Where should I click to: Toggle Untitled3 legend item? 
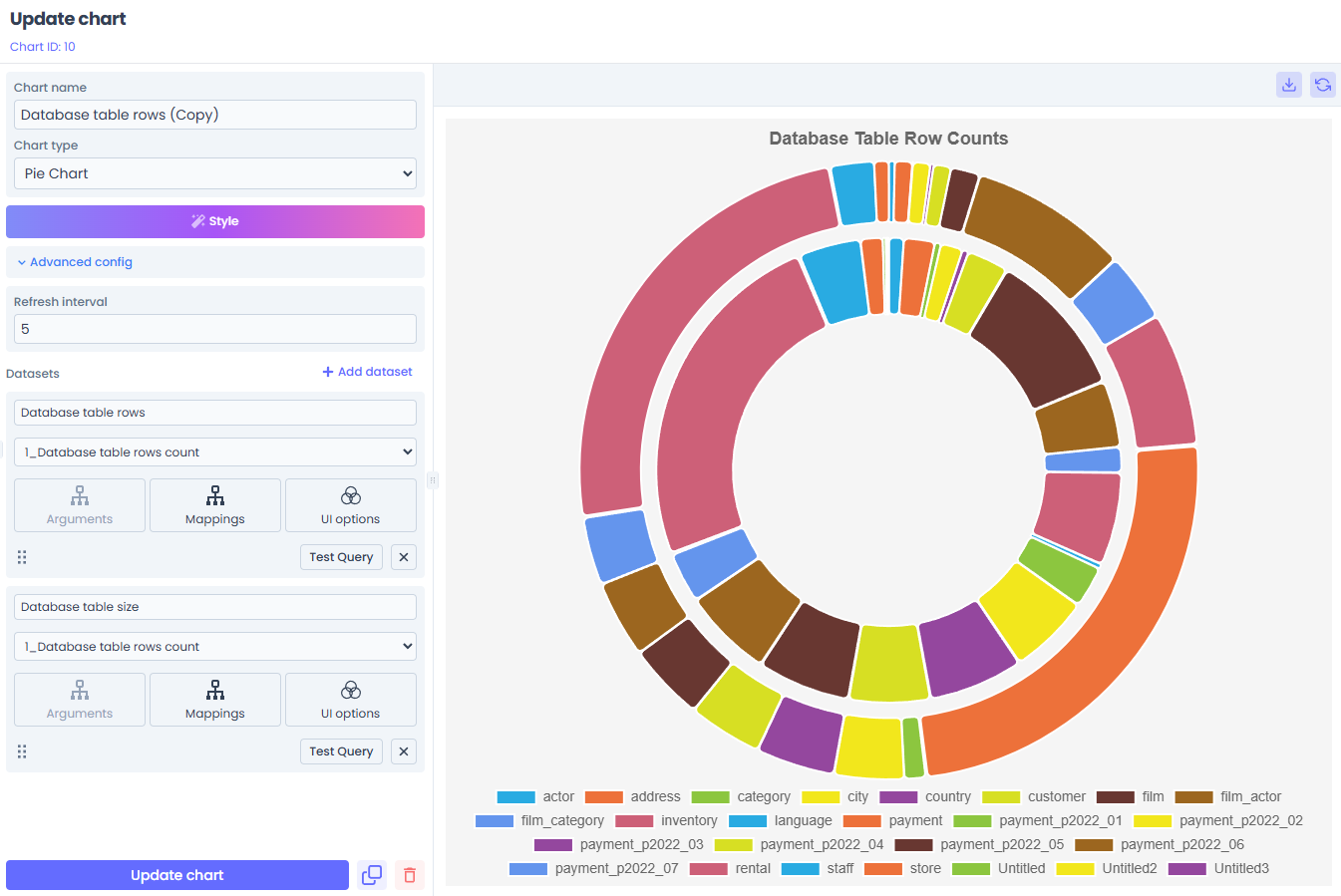[x=1218, y=868]
